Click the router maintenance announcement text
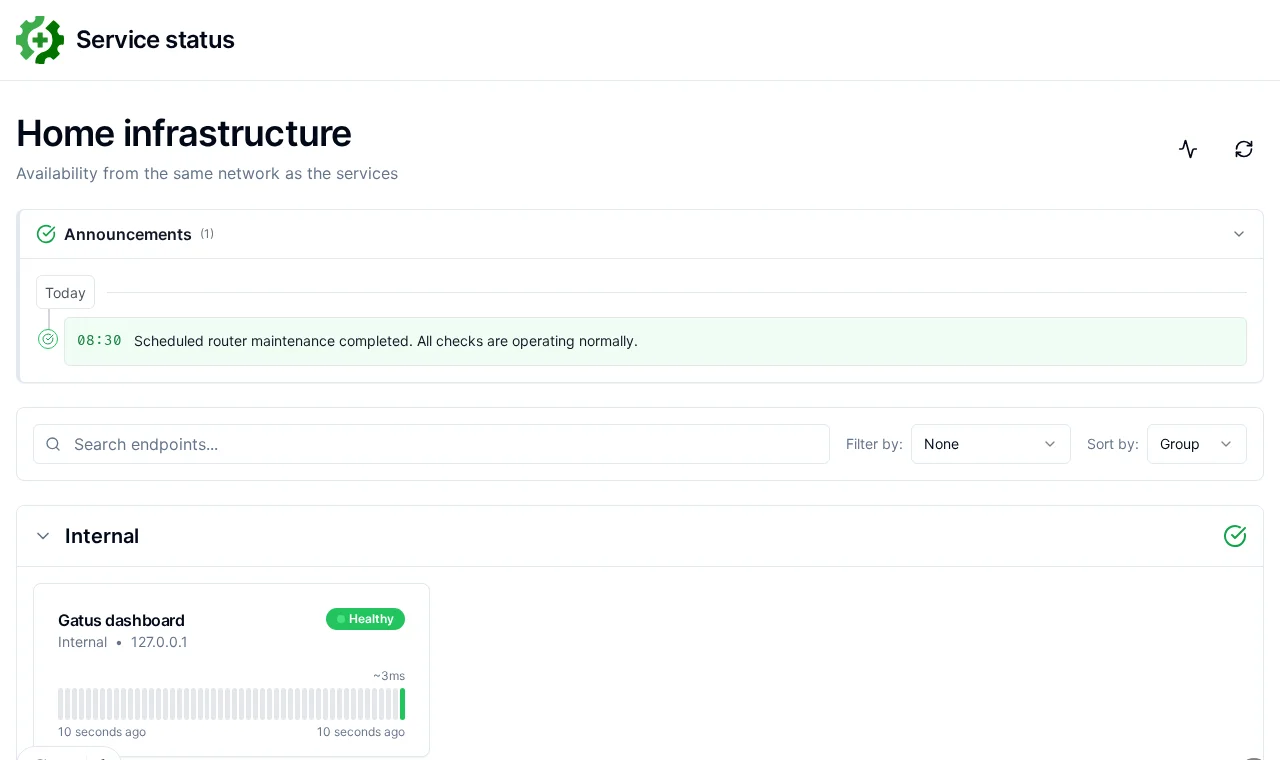The width and height of the screenshot is (1280, 760). 386,341
